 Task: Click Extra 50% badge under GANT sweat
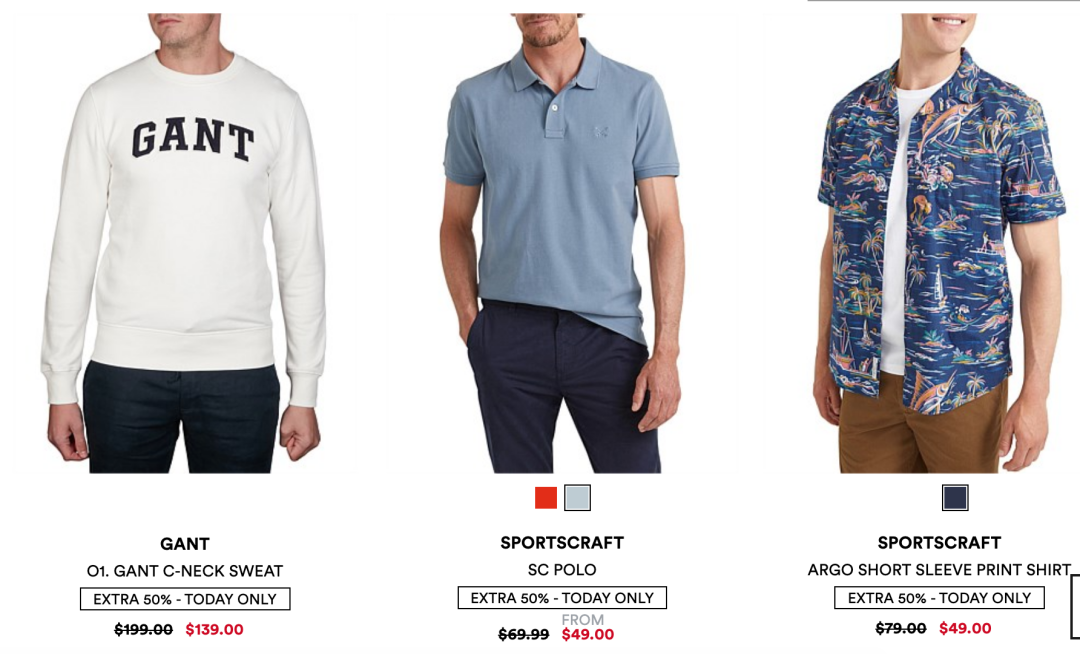point(185,599)
